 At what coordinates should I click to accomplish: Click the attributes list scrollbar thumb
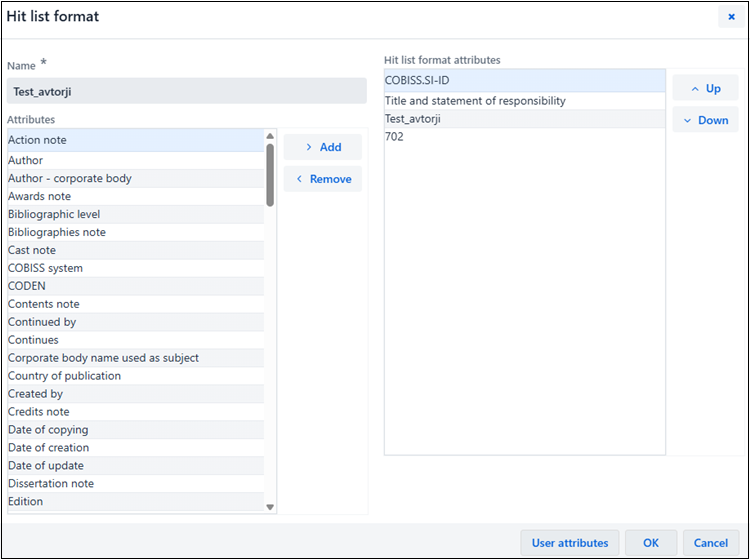270,175
